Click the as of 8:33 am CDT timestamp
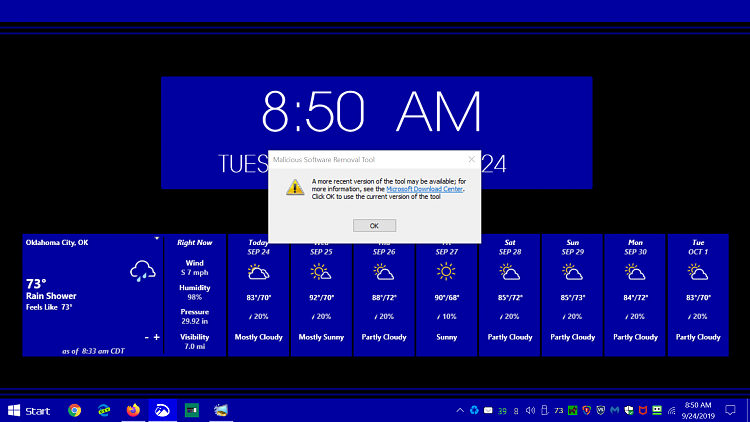 pyautogui.click(x=93, y=351)
